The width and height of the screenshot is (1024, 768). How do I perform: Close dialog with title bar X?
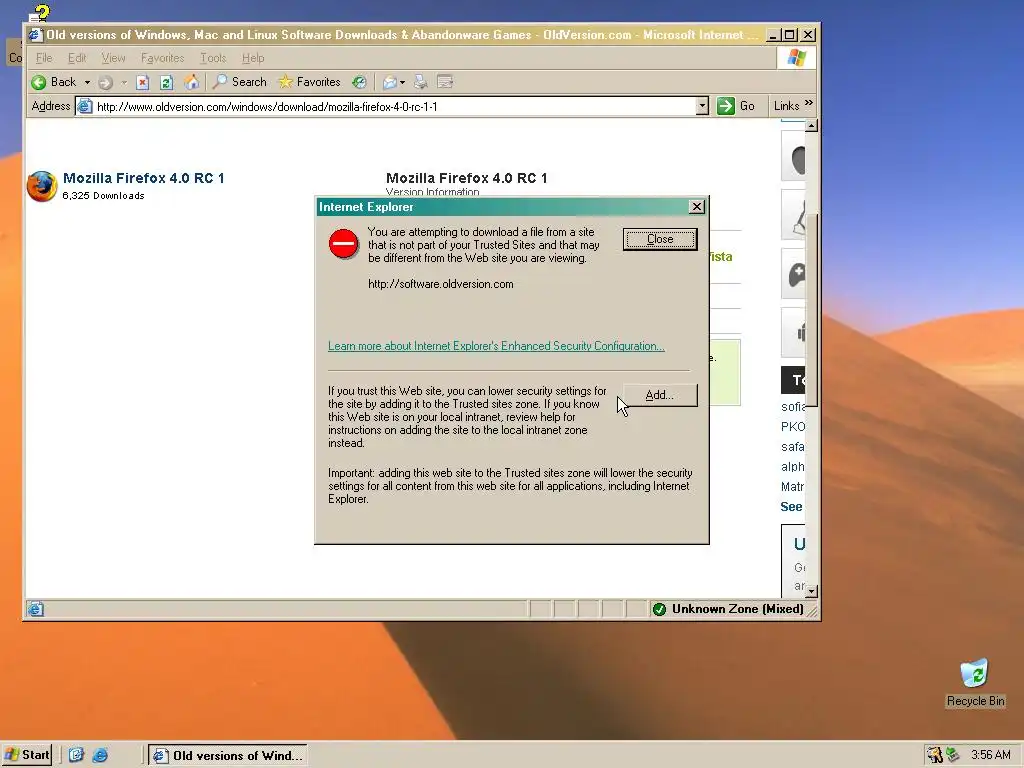coord(697,206)
